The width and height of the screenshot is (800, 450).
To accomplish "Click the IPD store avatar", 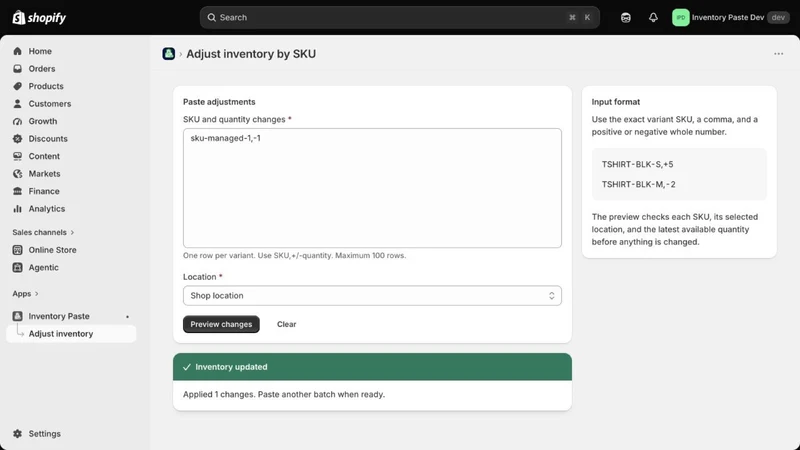I will [x=681, y=17].
